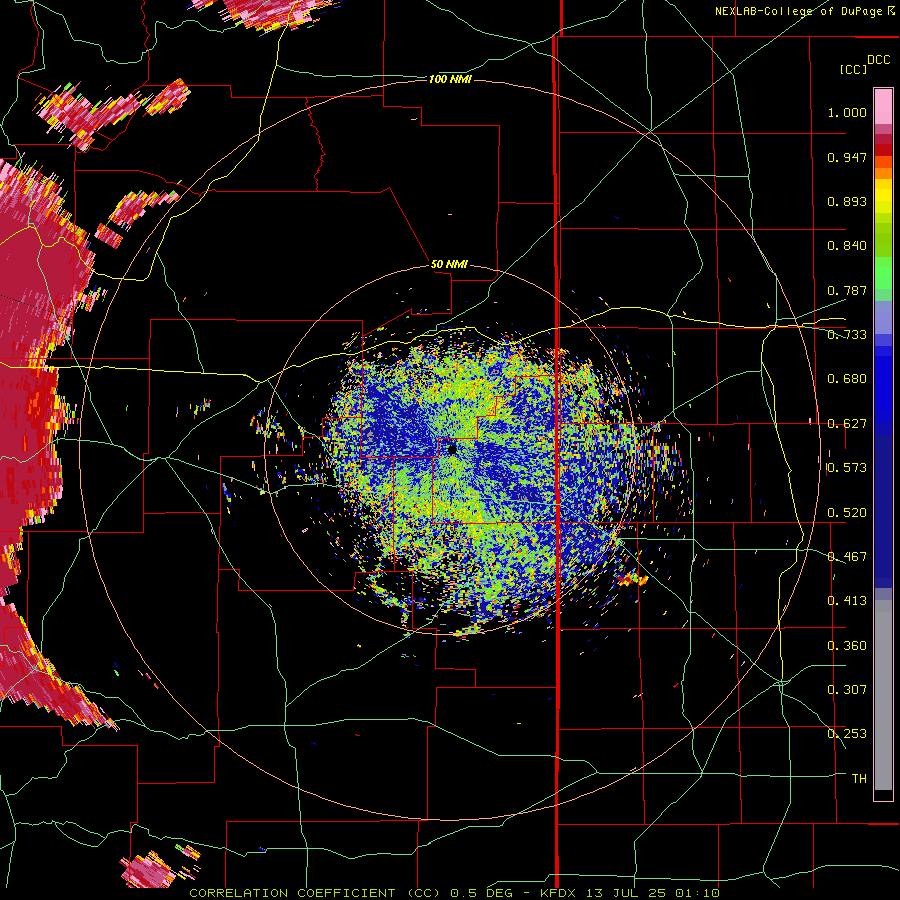Click the NEXLAB-College of DuPage credit text
The image size is (900, 900).
click(798, 11)
